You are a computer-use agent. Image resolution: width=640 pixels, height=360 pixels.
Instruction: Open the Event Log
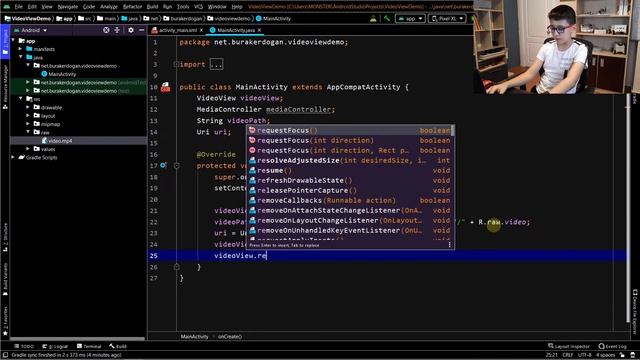[612, 346]
